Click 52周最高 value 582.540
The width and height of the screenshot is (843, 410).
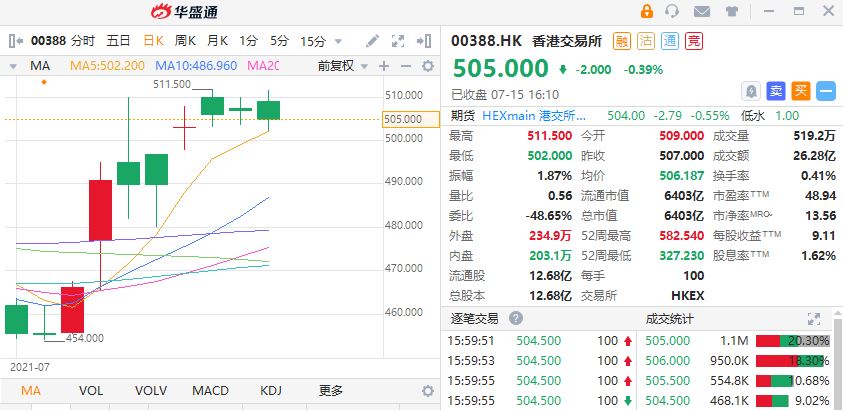[681, 235]
